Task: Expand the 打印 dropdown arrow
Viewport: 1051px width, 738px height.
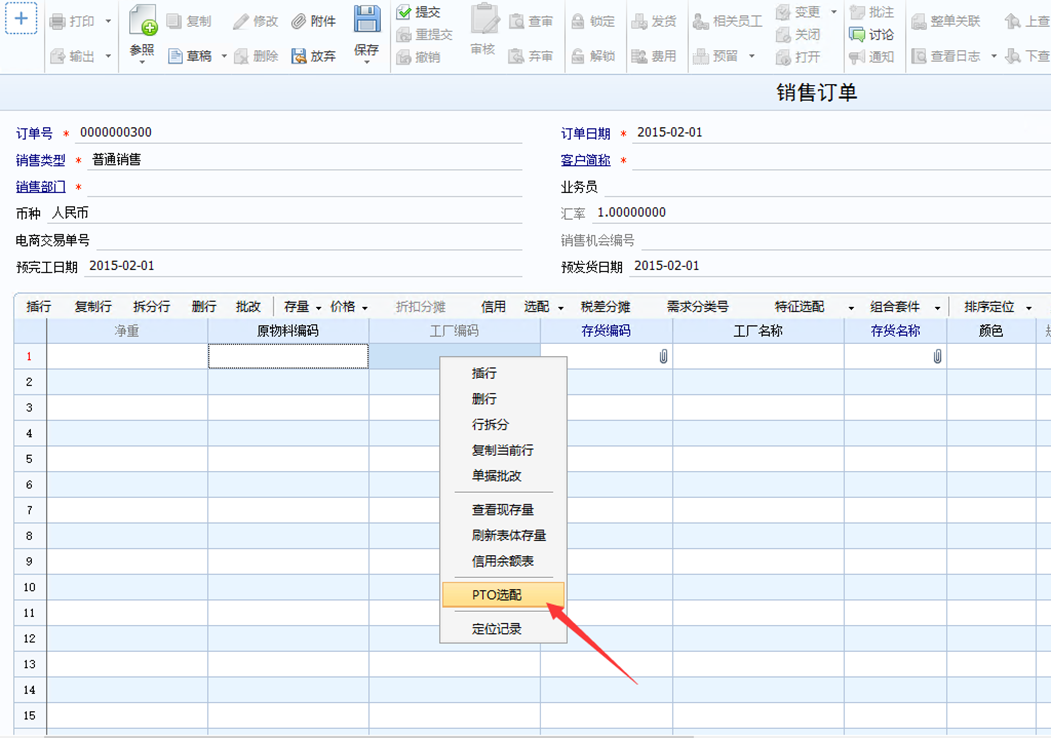Action: click(107, 21)
